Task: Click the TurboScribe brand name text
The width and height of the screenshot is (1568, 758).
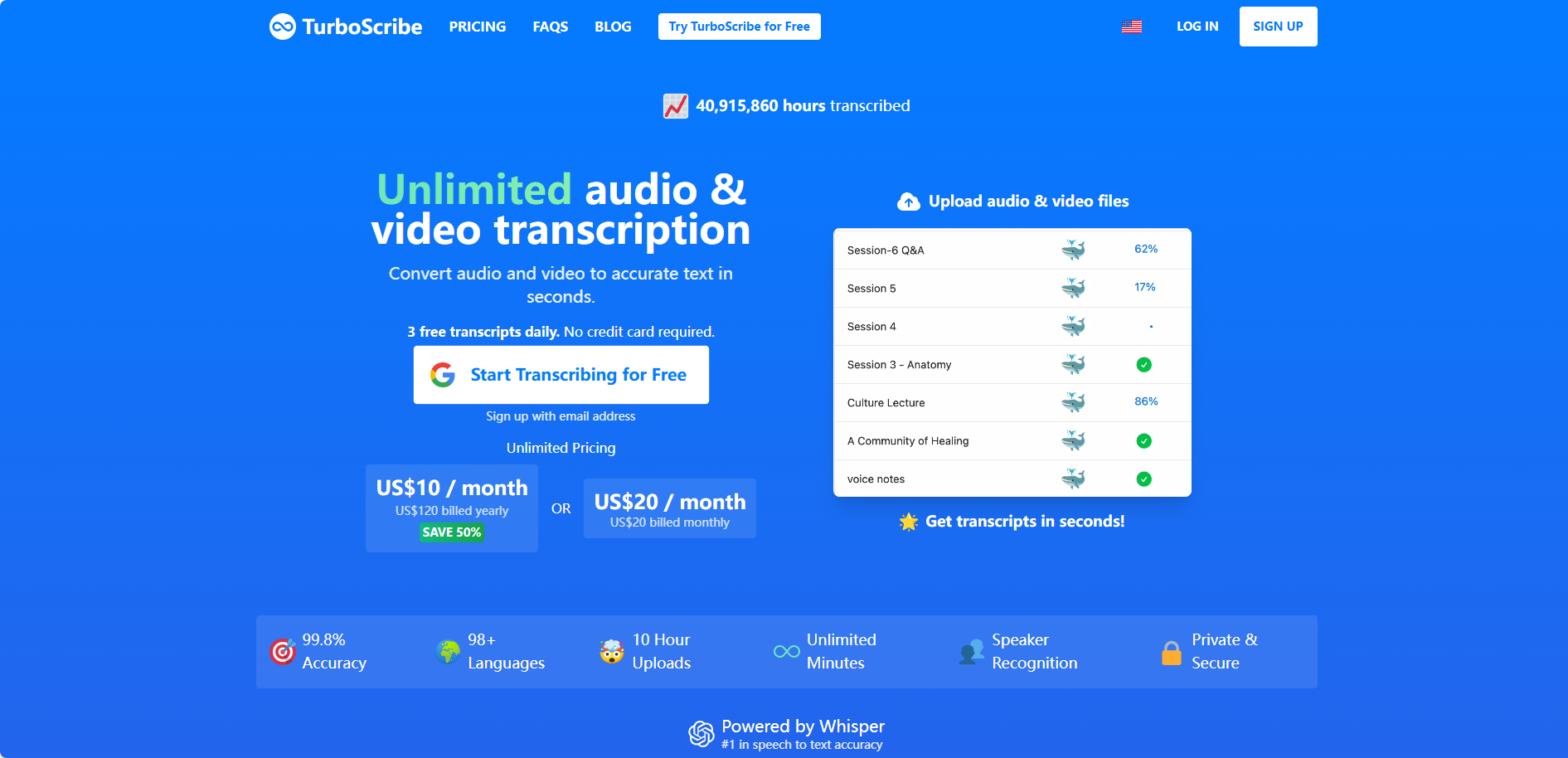Action: 362,27
